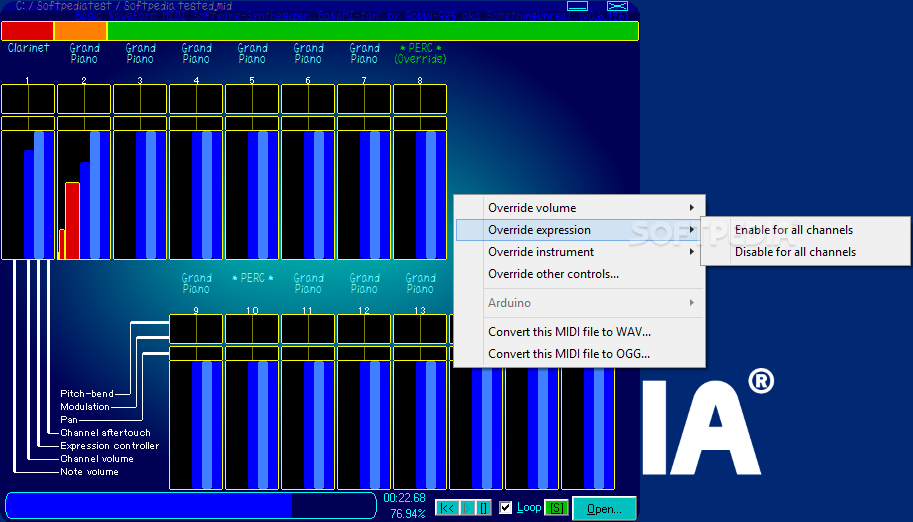Click channel 3 level meter
Image resolution: width=913 pixels, height=522 pixels.
click(140, 195)
